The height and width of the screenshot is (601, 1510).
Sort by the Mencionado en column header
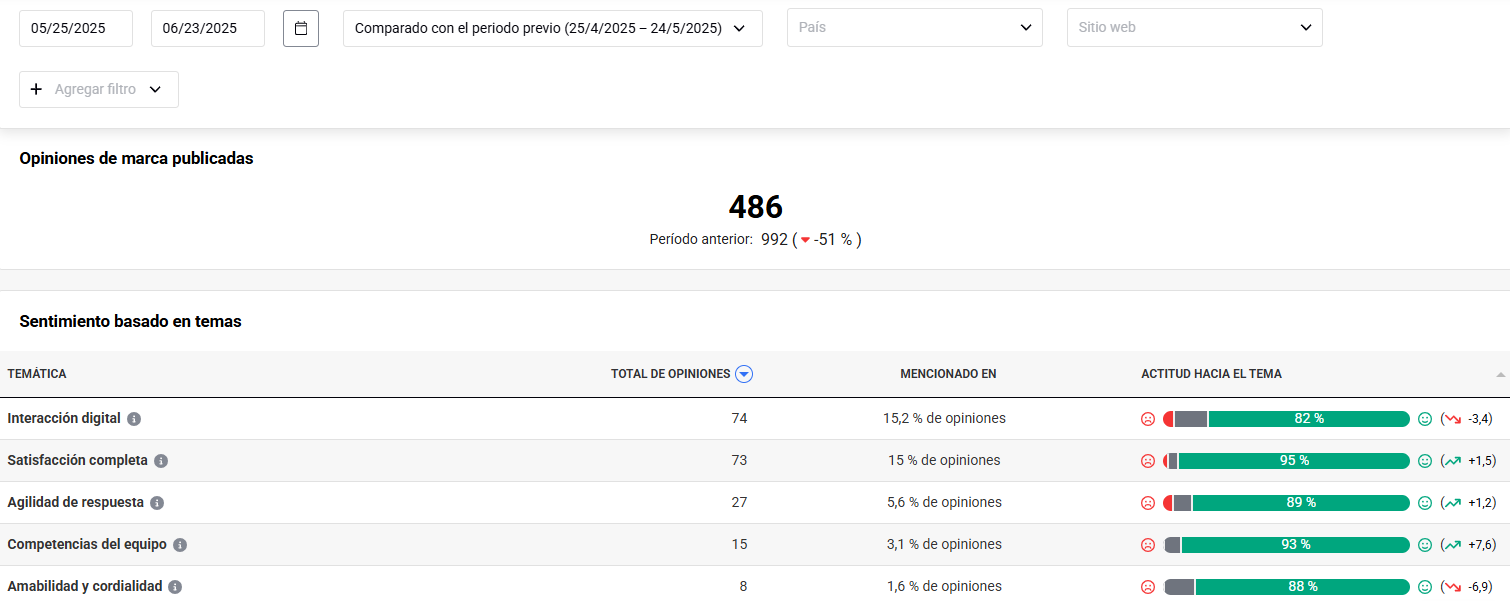pyautogui.click(x=948, y=374)
